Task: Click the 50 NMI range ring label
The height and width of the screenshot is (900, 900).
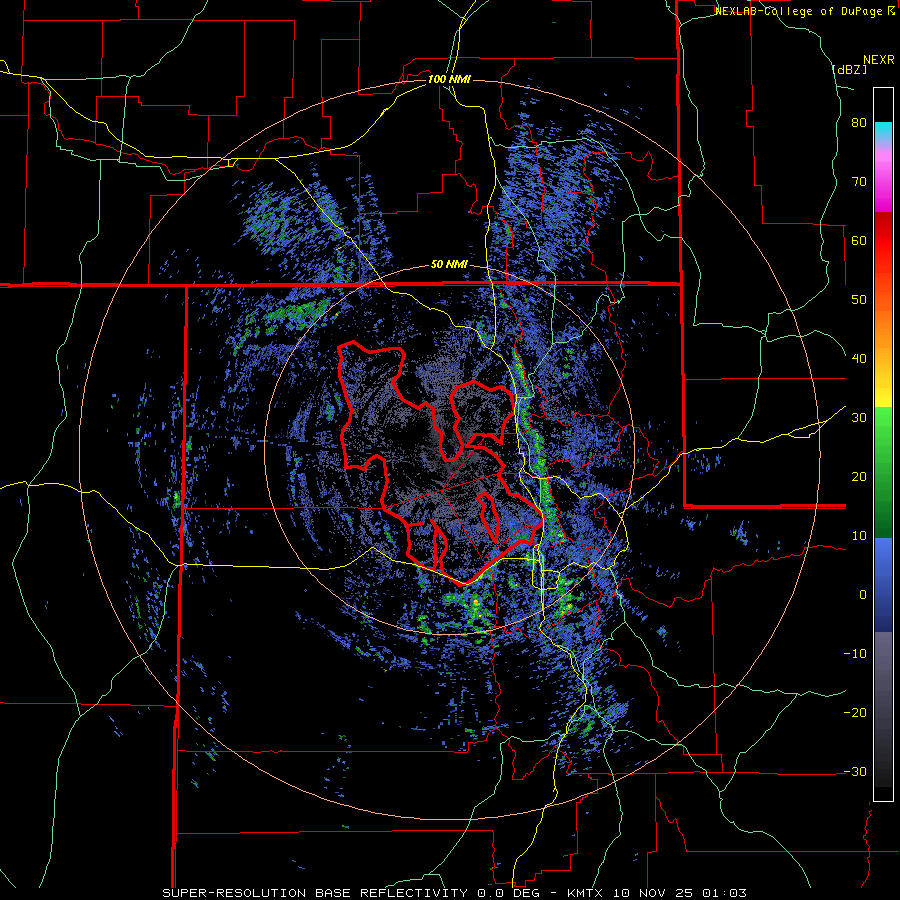Action: pyautogui.click(x=449, y=265)
